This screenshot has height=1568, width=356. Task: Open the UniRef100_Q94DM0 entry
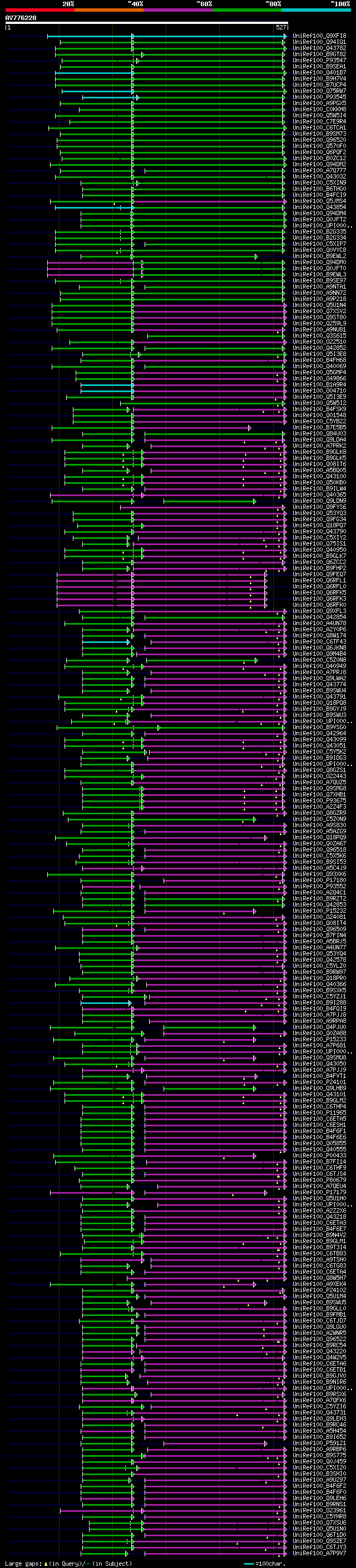pos(319,263)
